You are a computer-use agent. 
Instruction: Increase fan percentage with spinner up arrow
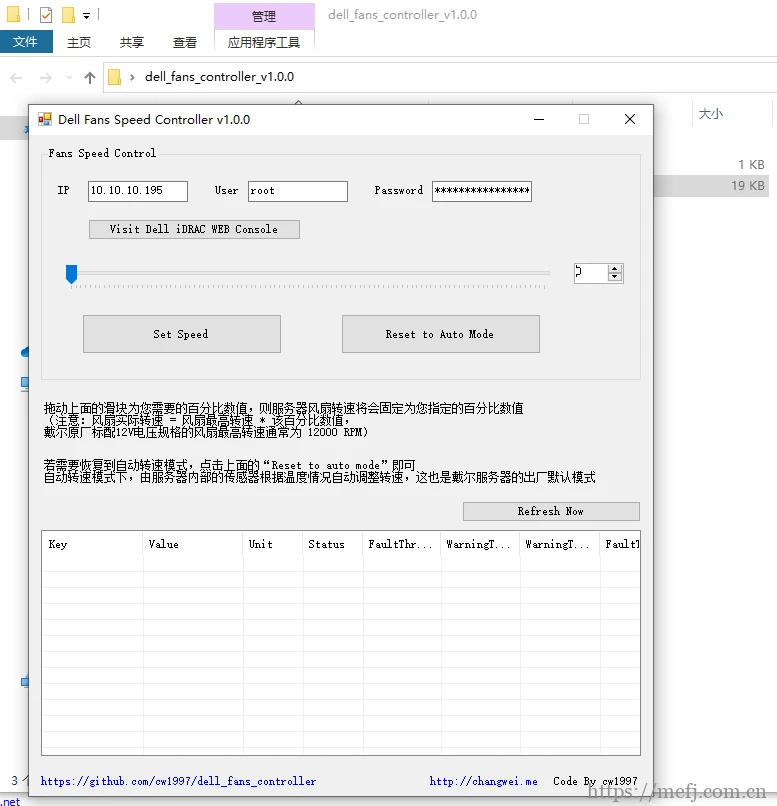pos(615,269)
